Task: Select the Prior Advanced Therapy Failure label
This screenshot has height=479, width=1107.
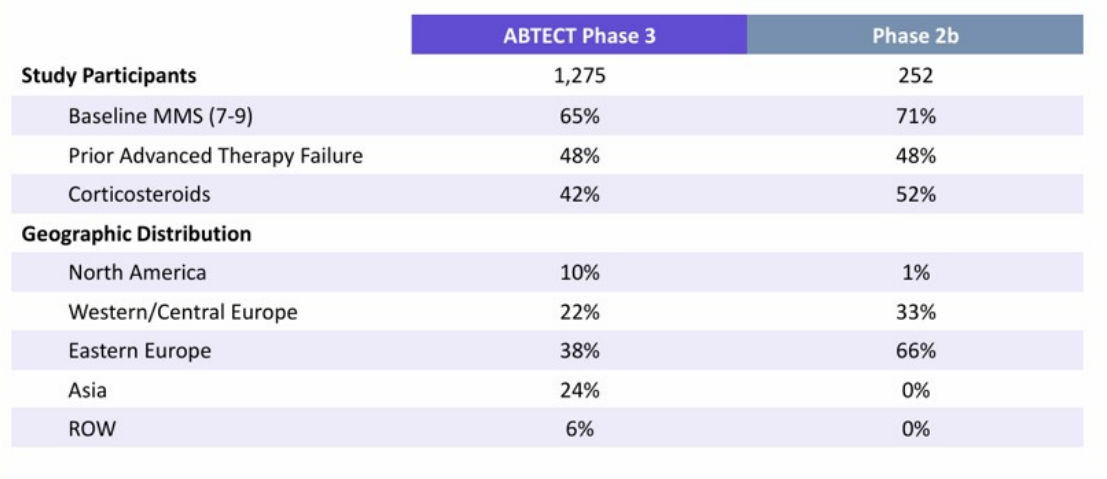Action: pos(215,155)
